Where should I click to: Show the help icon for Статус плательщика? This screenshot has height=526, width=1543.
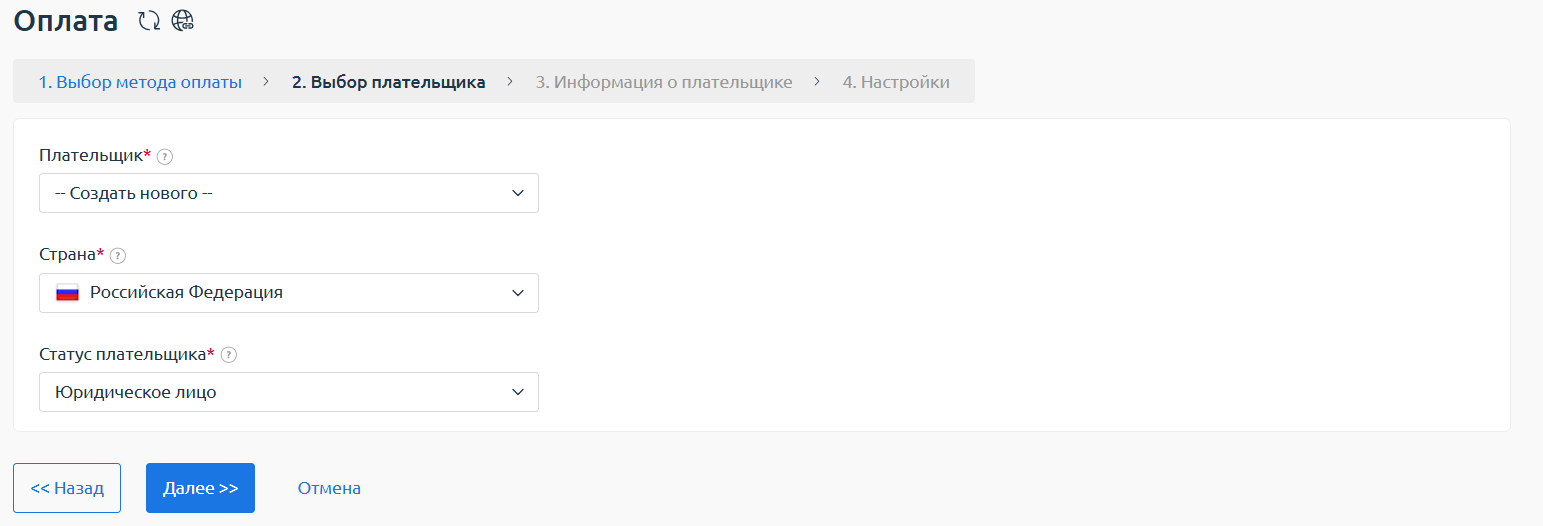(228, 355)
